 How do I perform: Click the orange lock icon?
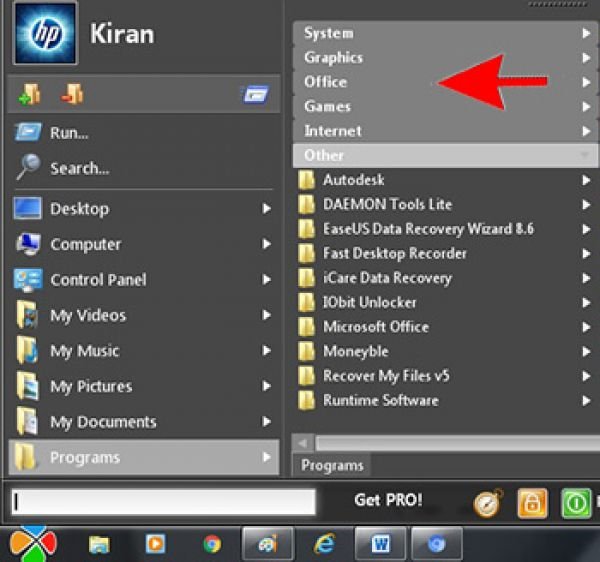click(x=532, y=503)
